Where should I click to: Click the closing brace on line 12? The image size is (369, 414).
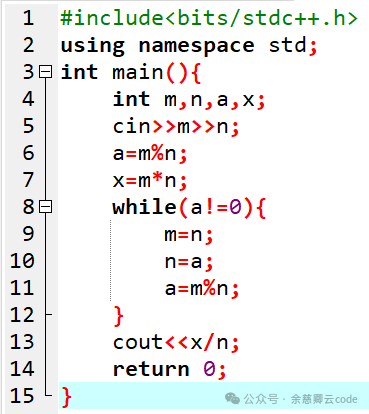119,316
